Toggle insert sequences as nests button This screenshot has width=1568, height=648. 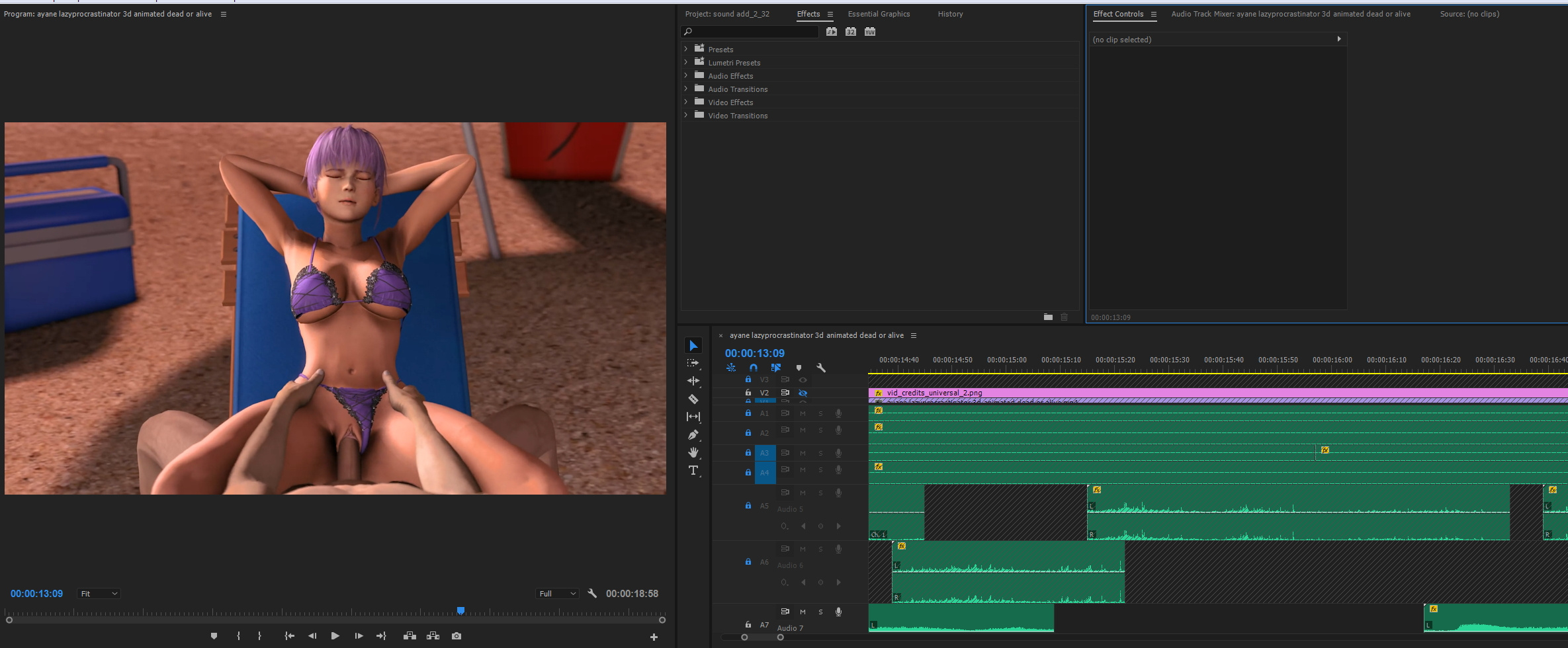tap(731, 368)
